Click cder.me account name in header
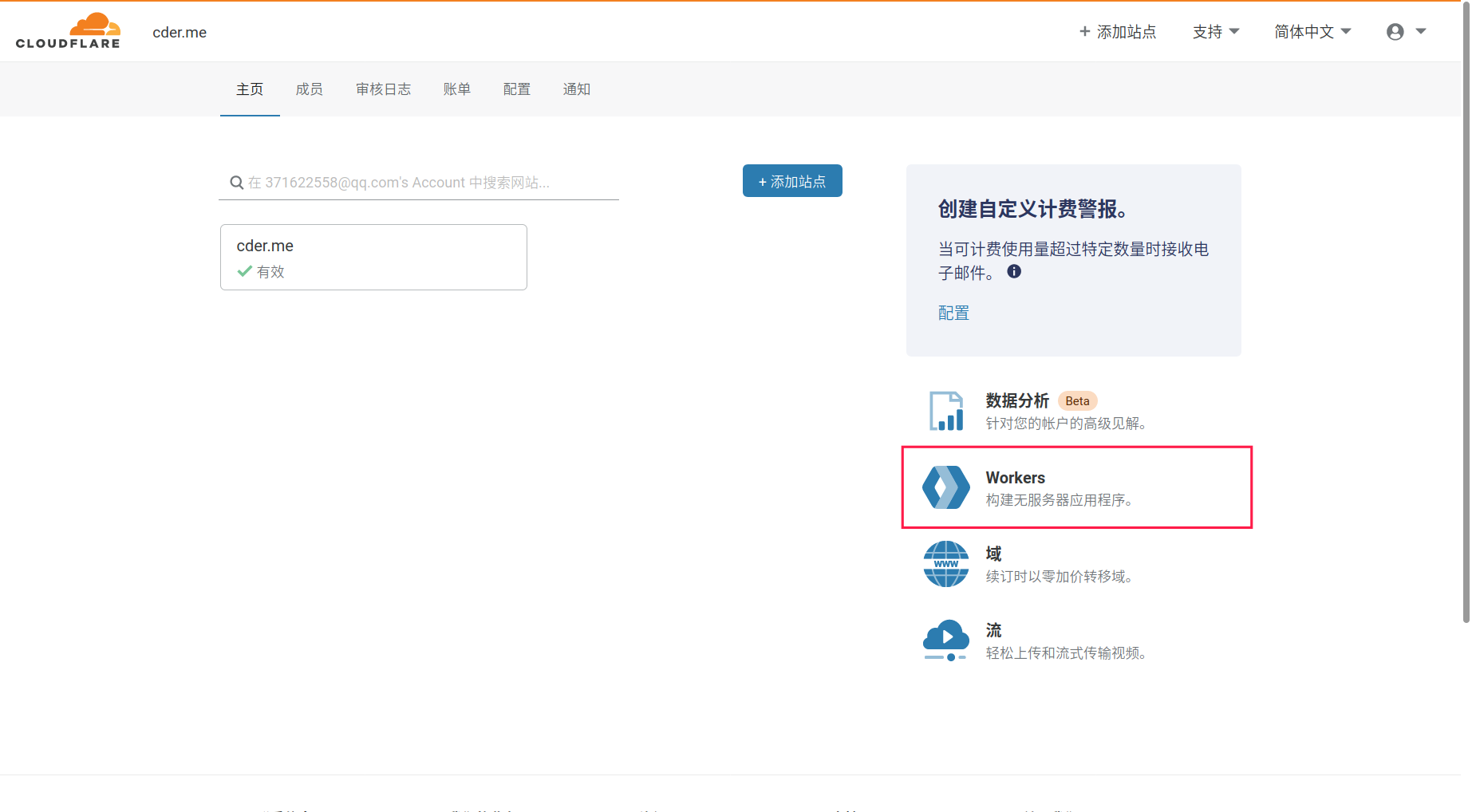Image resolution: width=1472 pixels, height=812 pixels. tap(180, 33)
